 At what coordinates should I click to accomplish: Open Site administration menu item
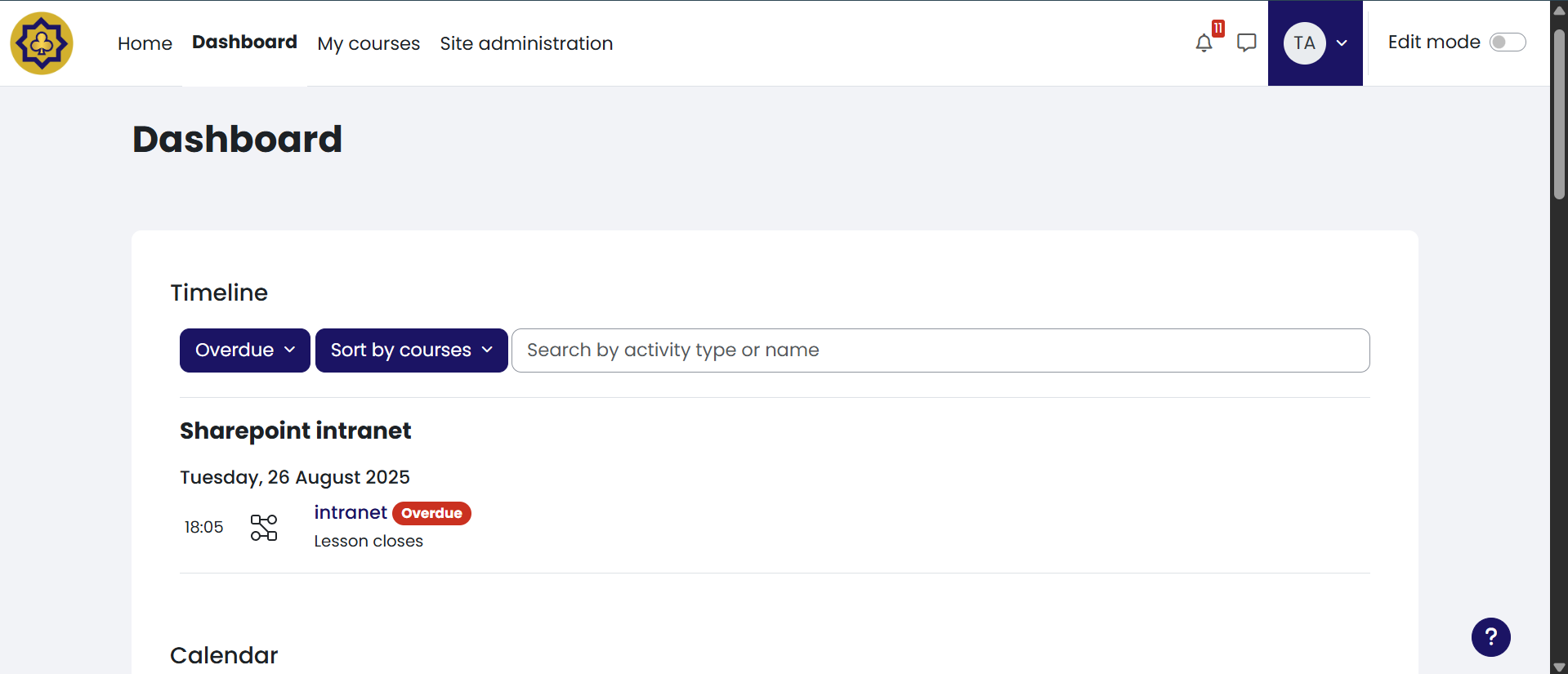[526, 43]
